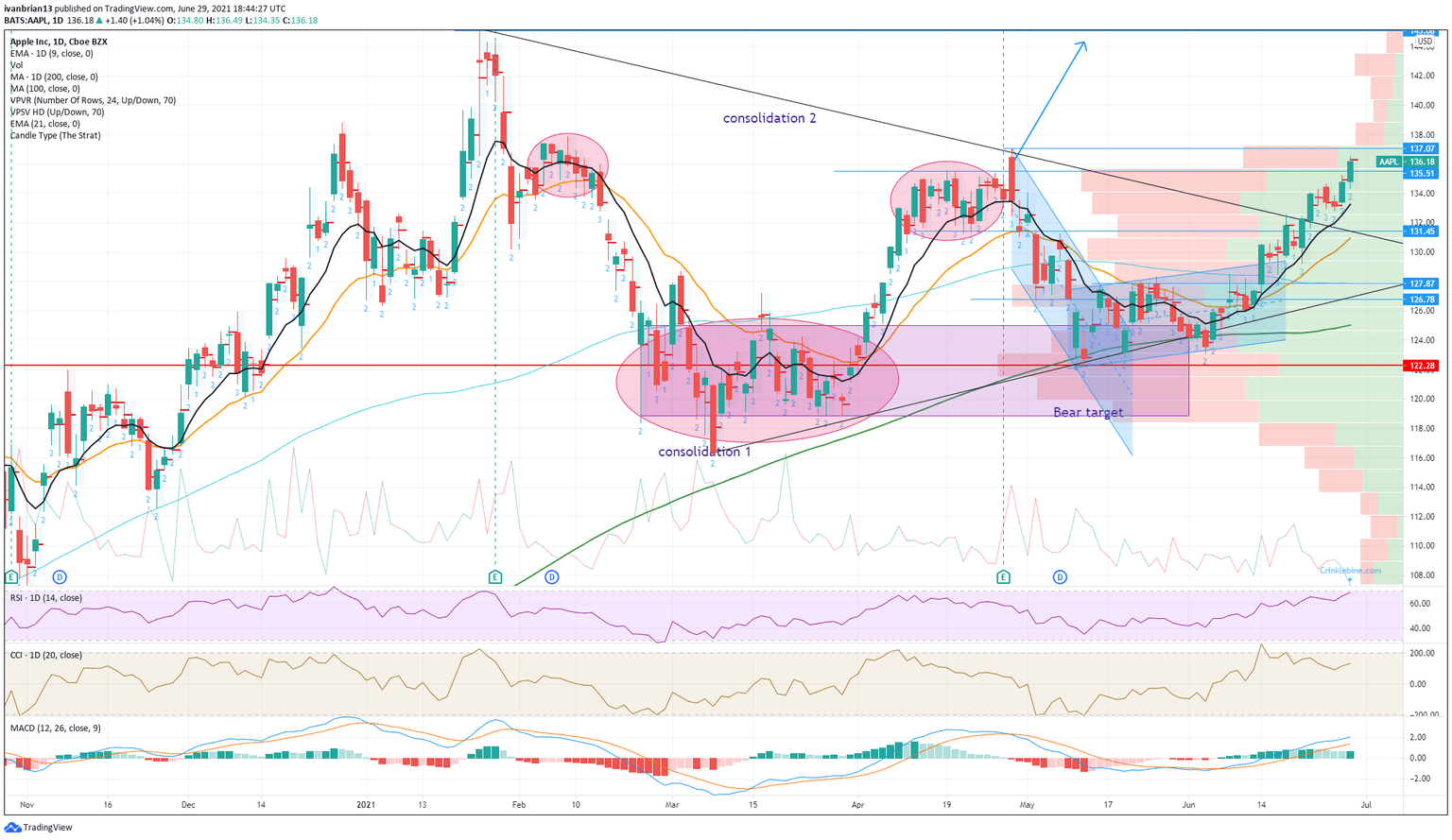Screen dimensions: 1452x840
Task: Click the 'Jun' label on time axis
Action: [1188, 805]
